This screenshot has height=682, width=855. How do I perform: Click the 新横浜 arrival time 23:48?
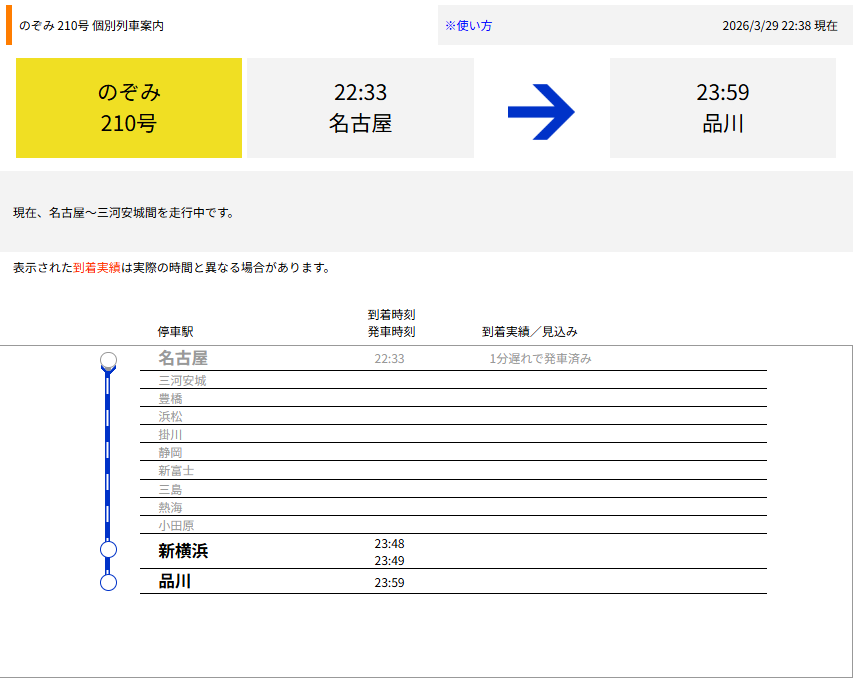coord(389,544)
